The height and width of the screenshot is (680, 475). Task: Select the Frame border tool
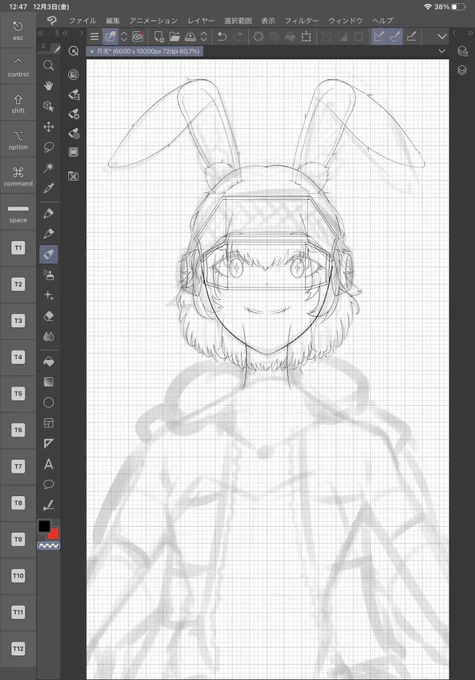point(49,423)
